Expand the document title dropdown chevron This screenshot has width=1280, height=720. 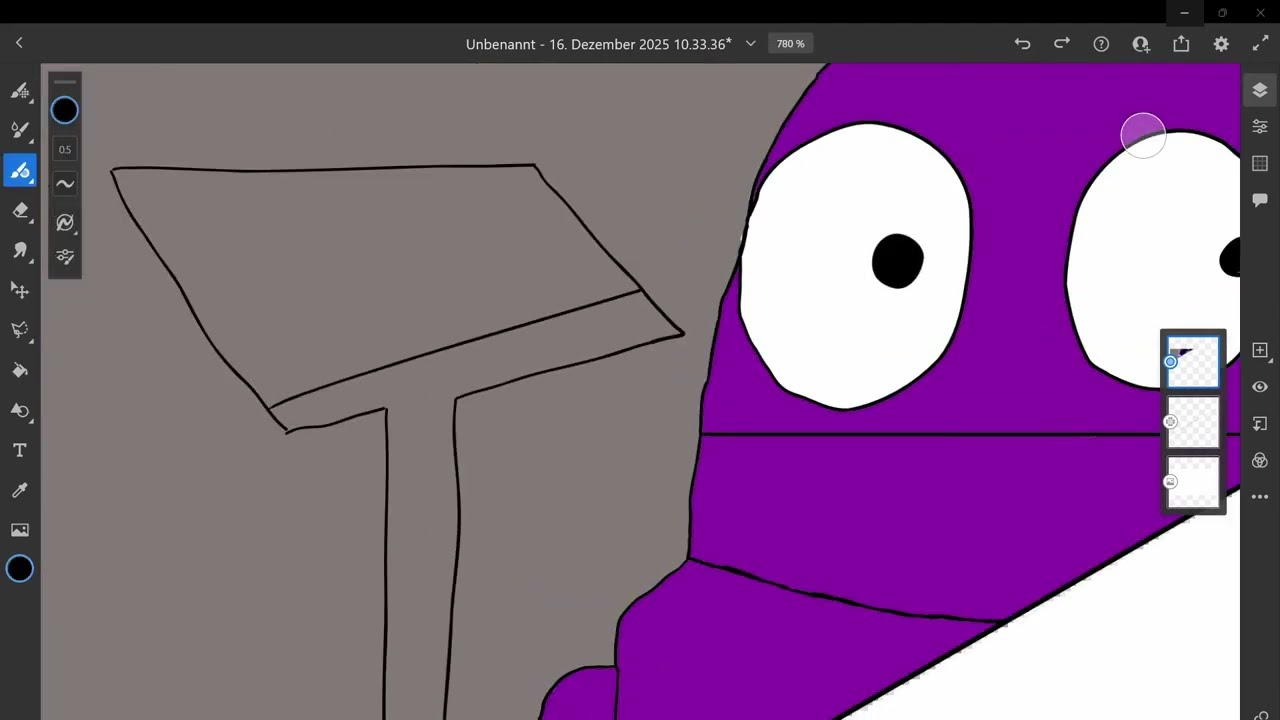click(x=750, y=44)
